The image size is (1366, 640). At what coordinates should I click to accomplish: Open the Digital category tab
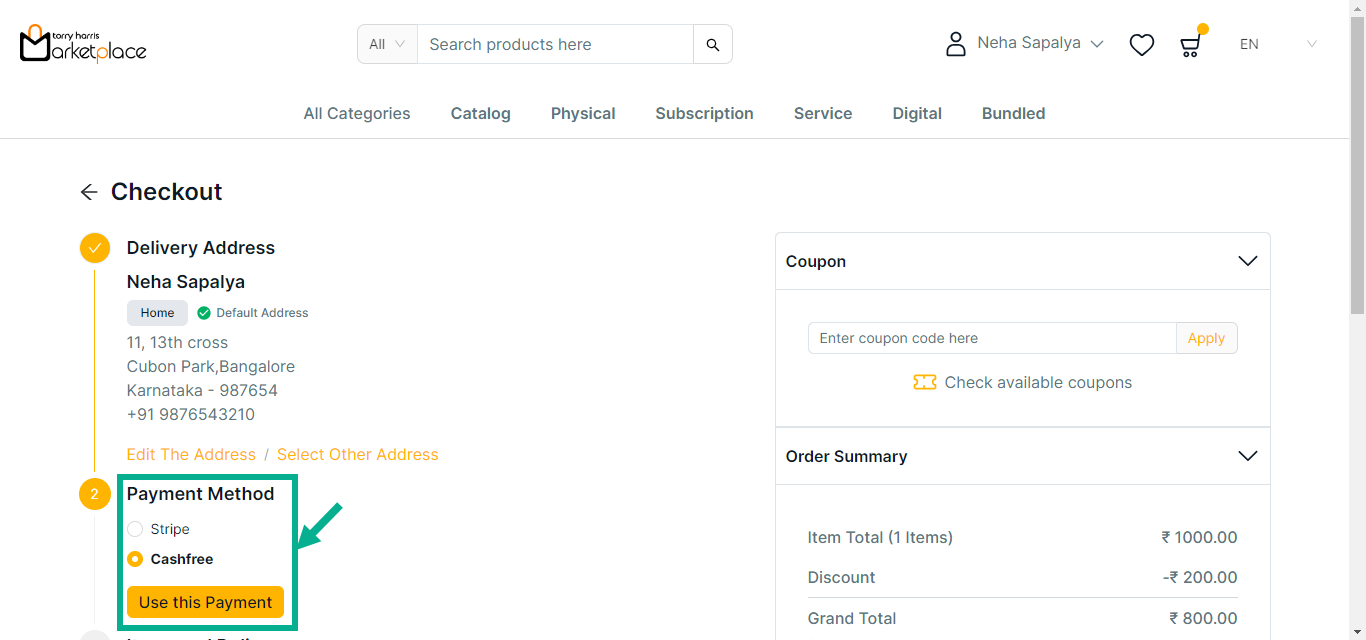pyautogui.click(x=917, y=114)
